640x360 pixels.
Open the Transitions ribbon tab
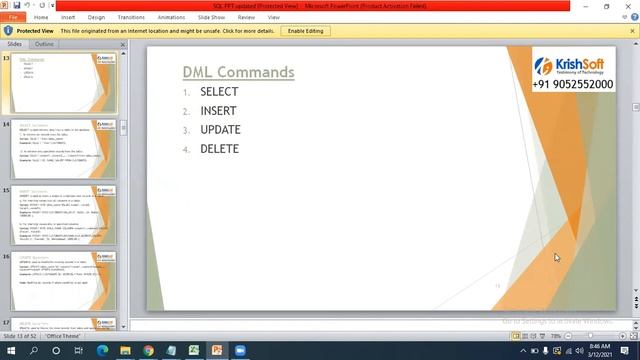tap(131, 17)
